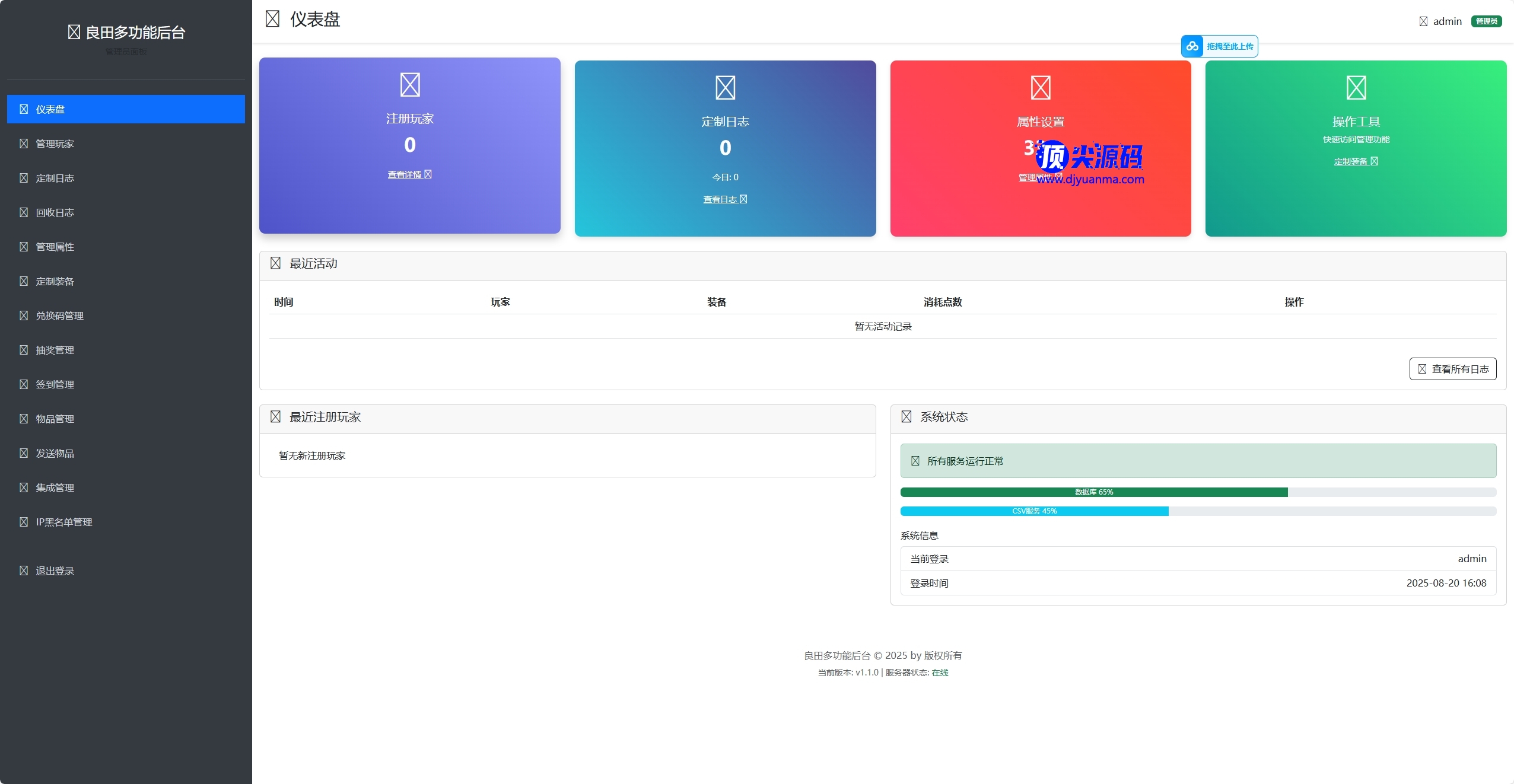Click the admin user icon at top right
The height and width of the screenshot is (784, 1514).
pos(1423,21)
